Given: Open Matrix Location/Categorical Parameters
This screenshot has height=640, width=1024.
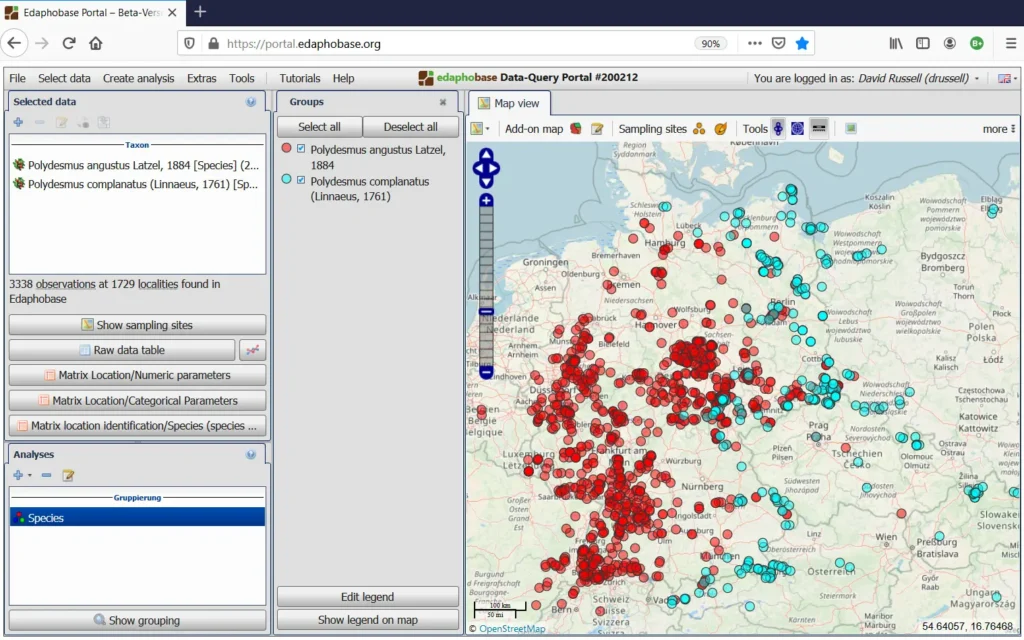Looking at the screenshot, I should (137, 400).
